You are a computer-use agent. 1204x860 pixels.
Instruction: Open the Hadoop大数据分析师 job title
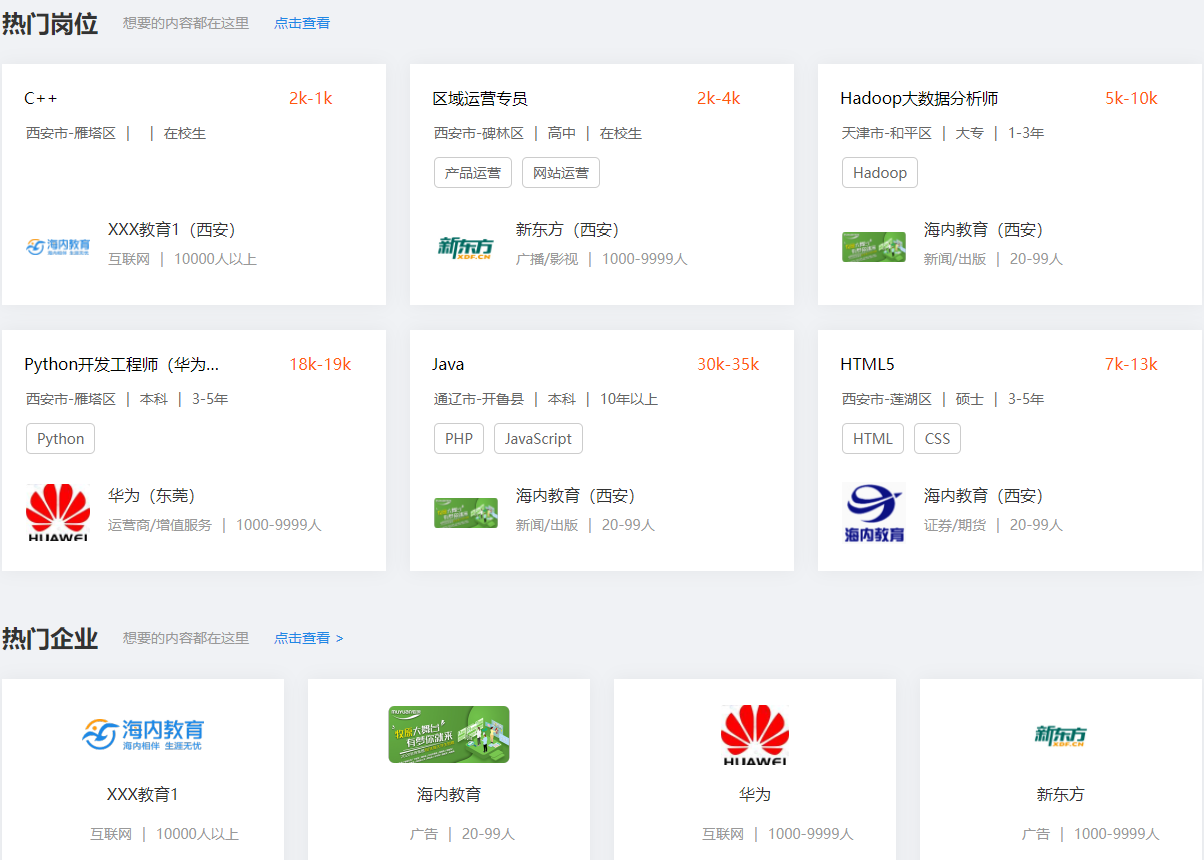(x=919, y=98)
